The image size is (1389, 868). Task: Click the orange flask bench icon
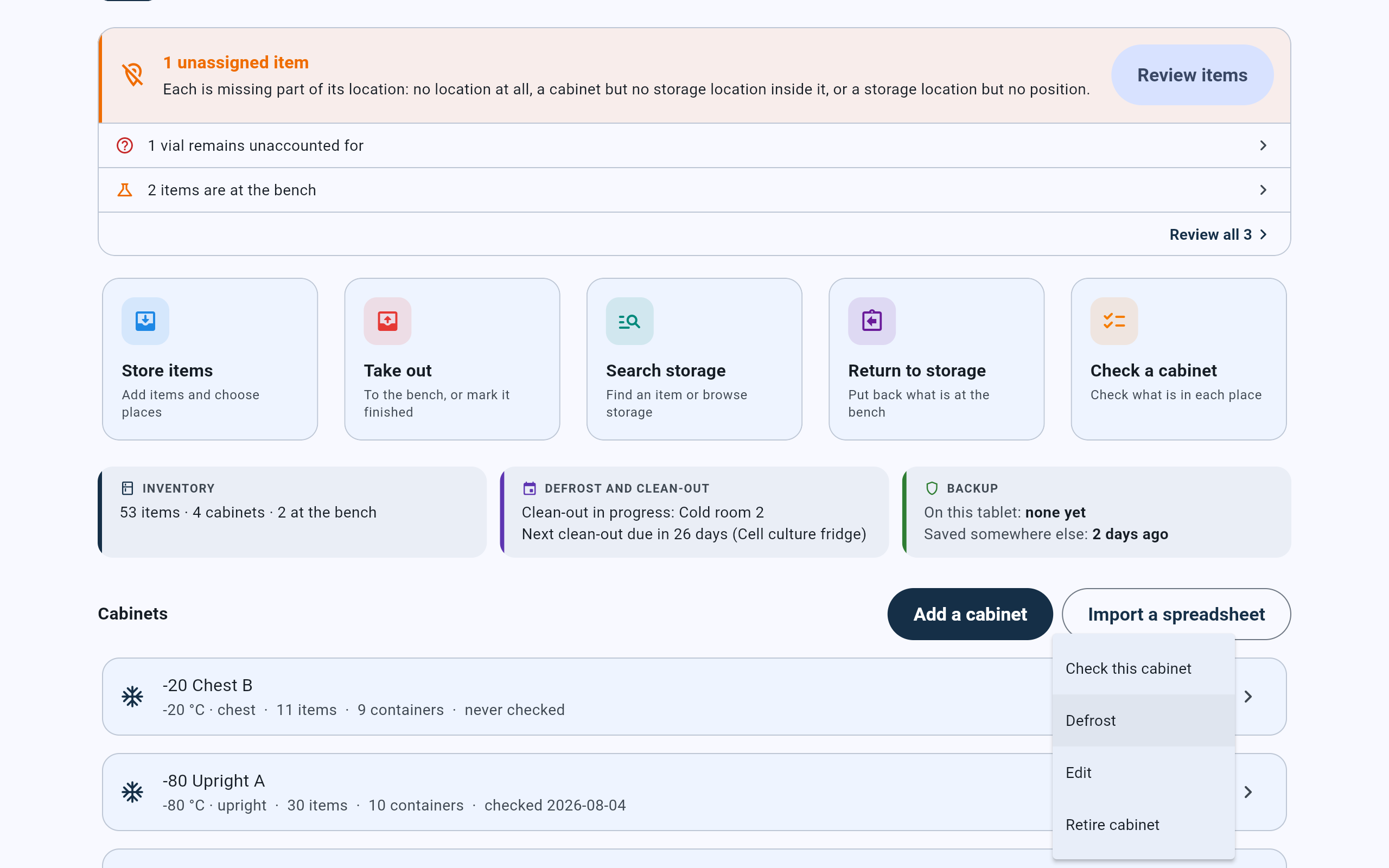(125, 190)
